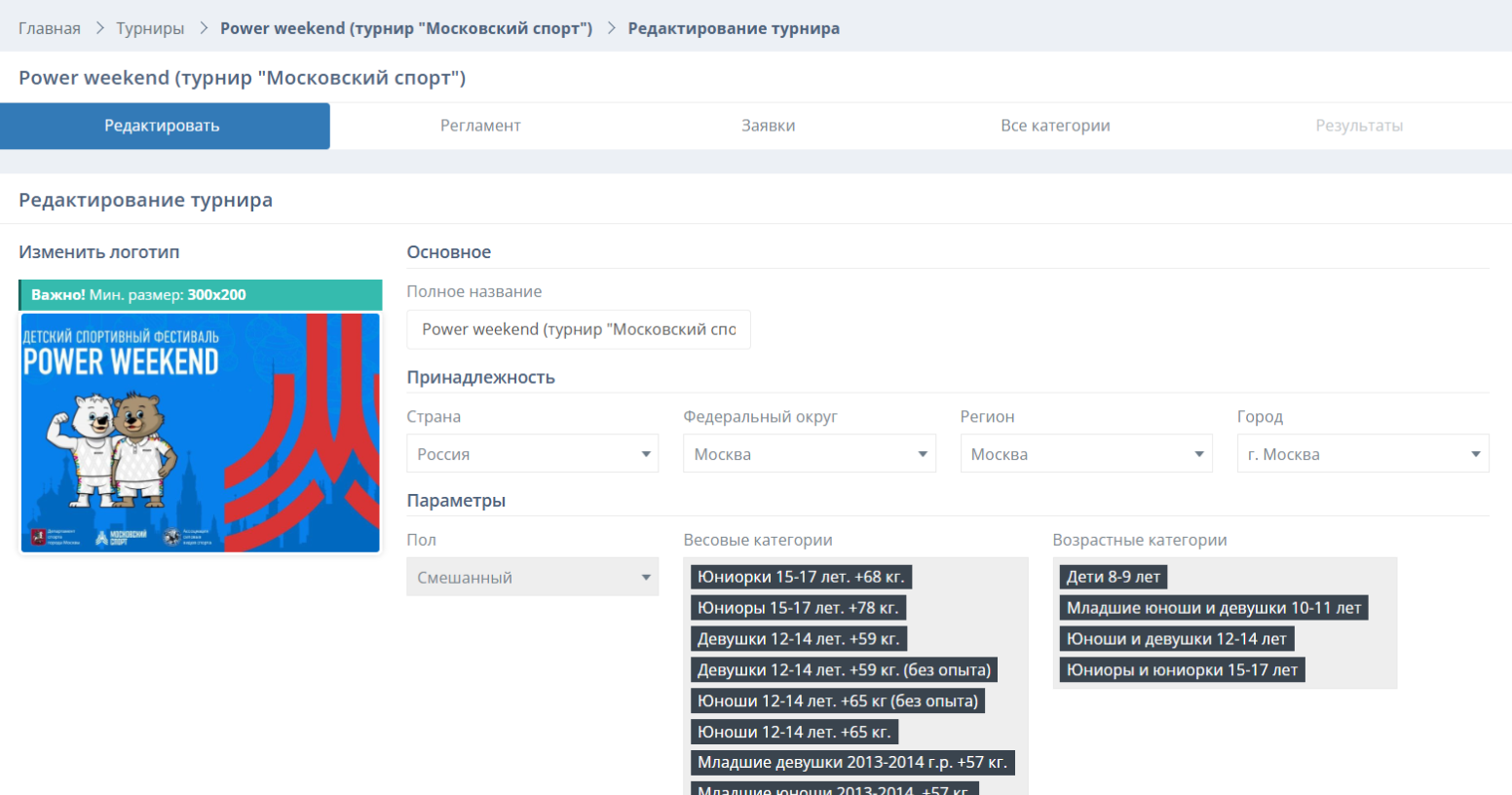Expand the Регион dropdown
The image size is (1512, 795).
pos(1085,454)
